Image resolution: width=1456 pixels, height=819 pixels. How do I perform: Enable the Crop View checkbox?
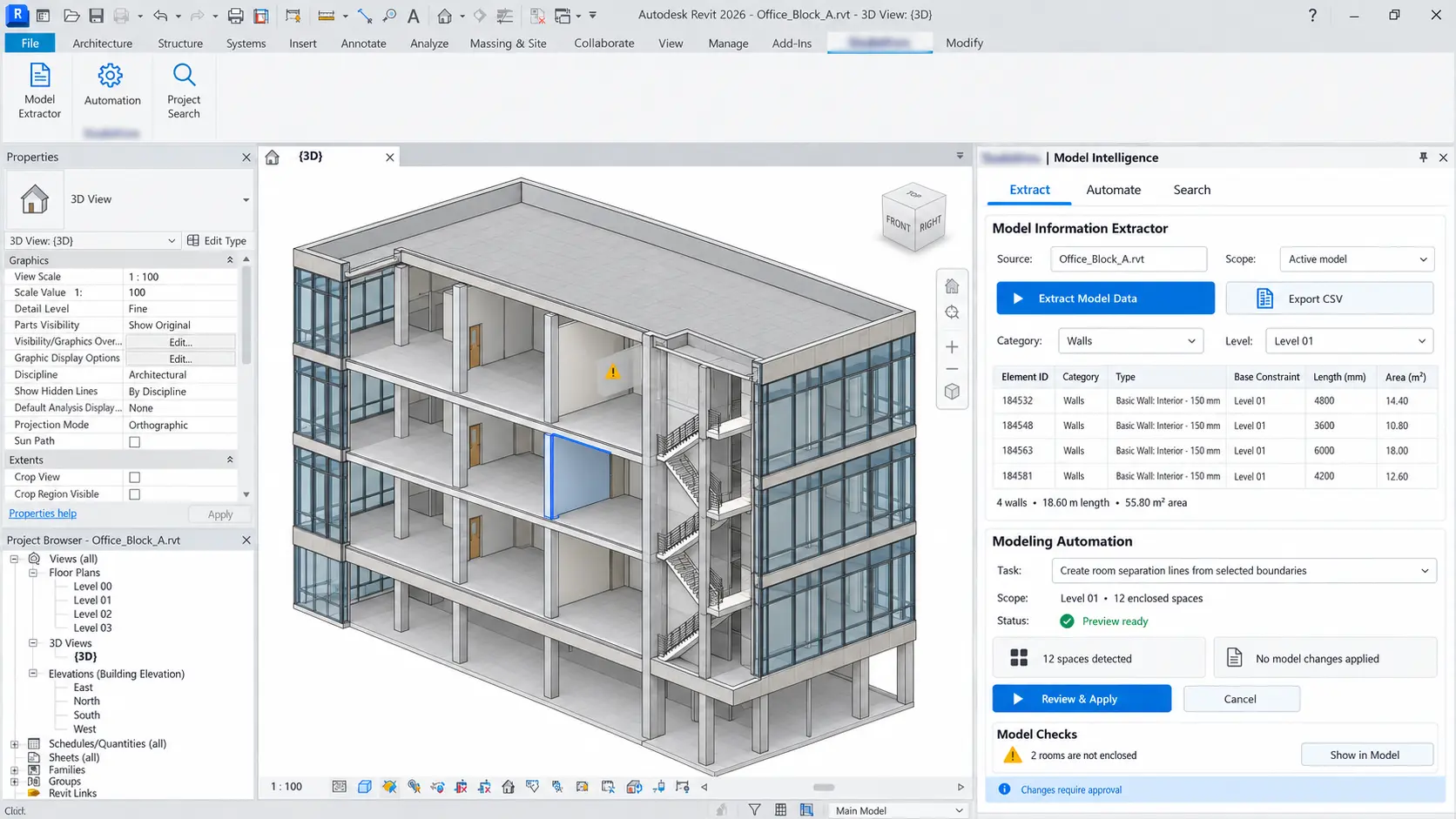[134, 478]
